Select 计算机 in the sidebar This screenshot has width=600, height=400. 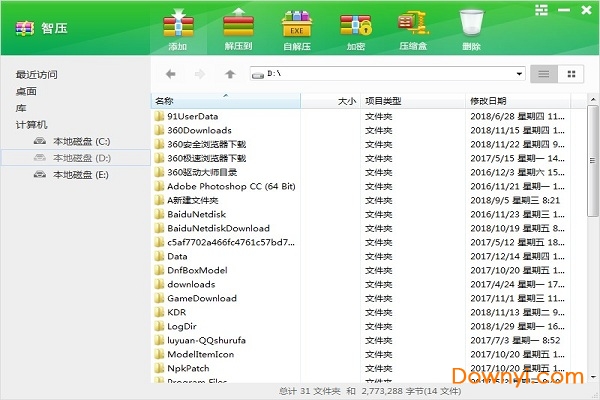tap(31, 125)
